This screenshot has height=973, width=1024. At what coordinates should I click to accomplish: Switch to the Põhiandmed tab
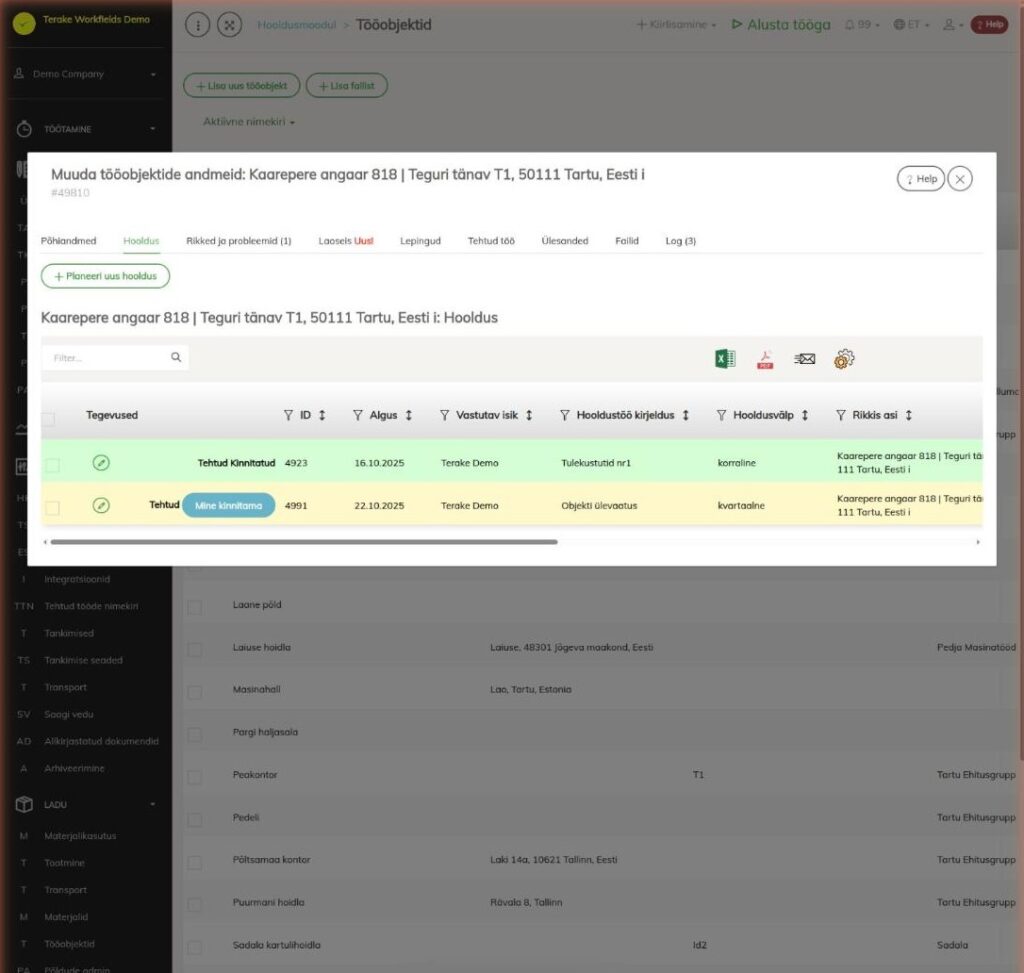(x=69, y=241)
